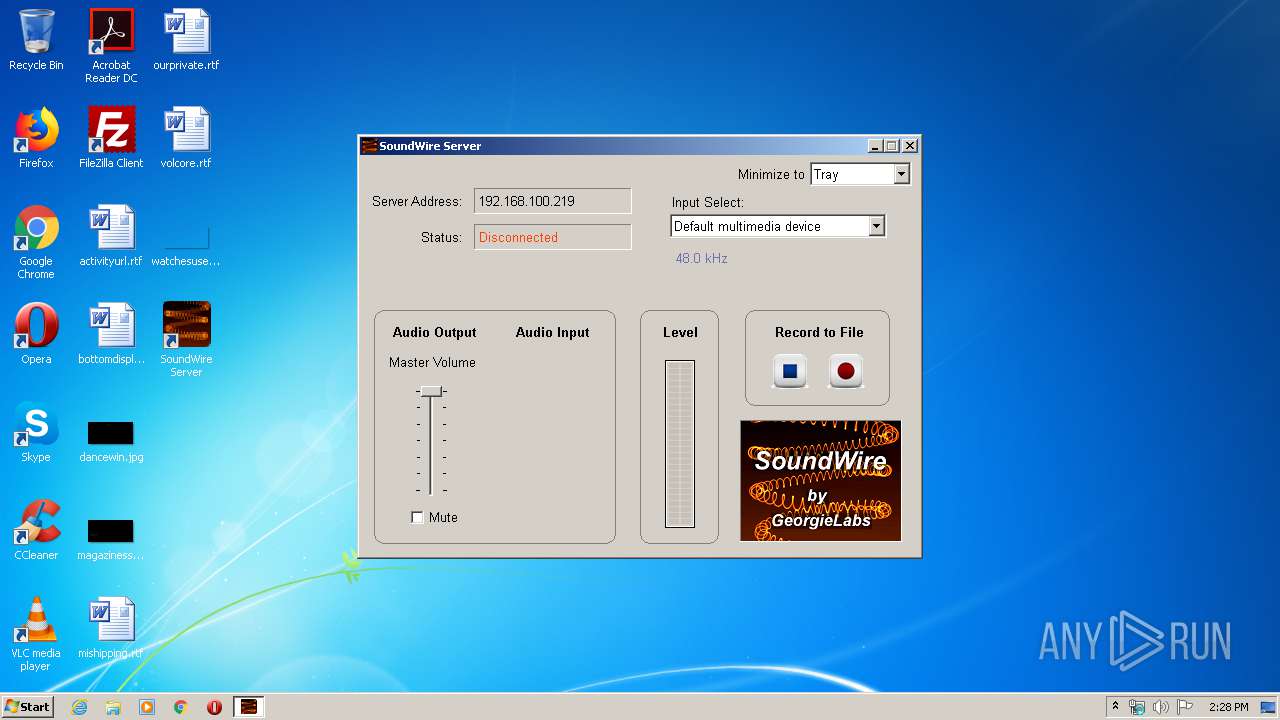Start recording with the red record button
This screenshot has height=720, width=1280.
(x=846, y=371)
